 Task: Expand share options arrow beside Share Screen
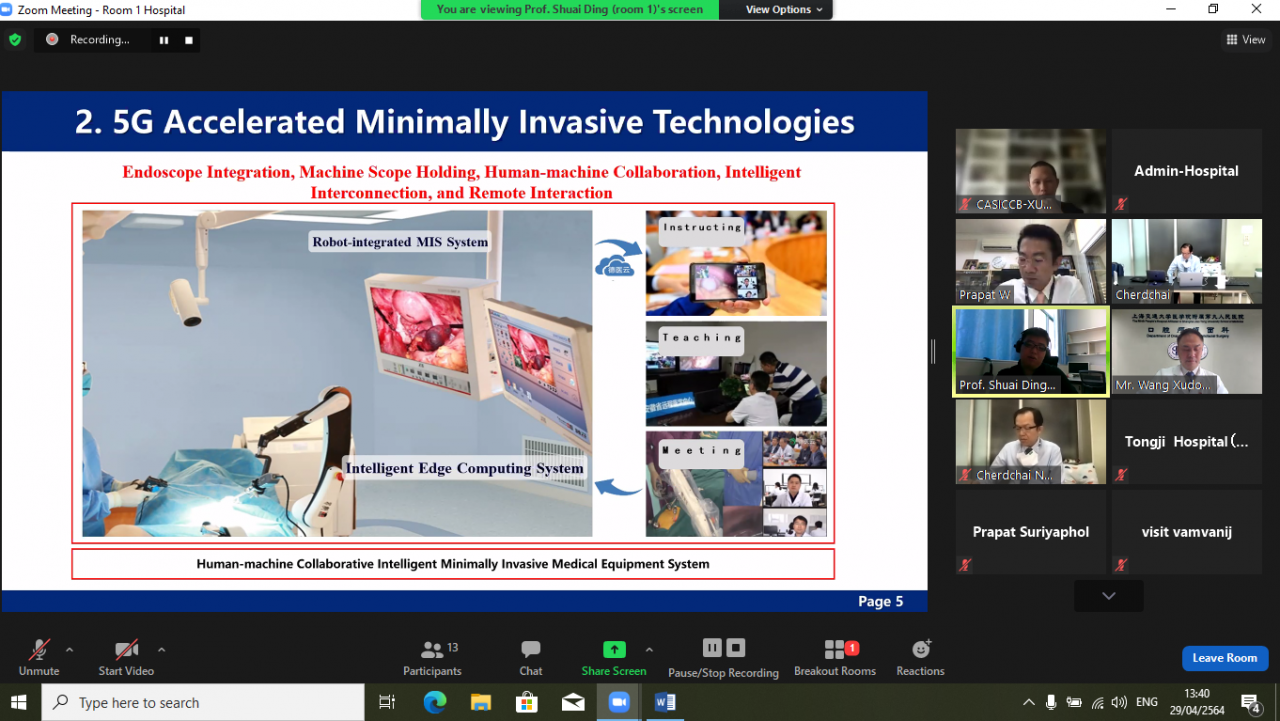pos(649,650)
